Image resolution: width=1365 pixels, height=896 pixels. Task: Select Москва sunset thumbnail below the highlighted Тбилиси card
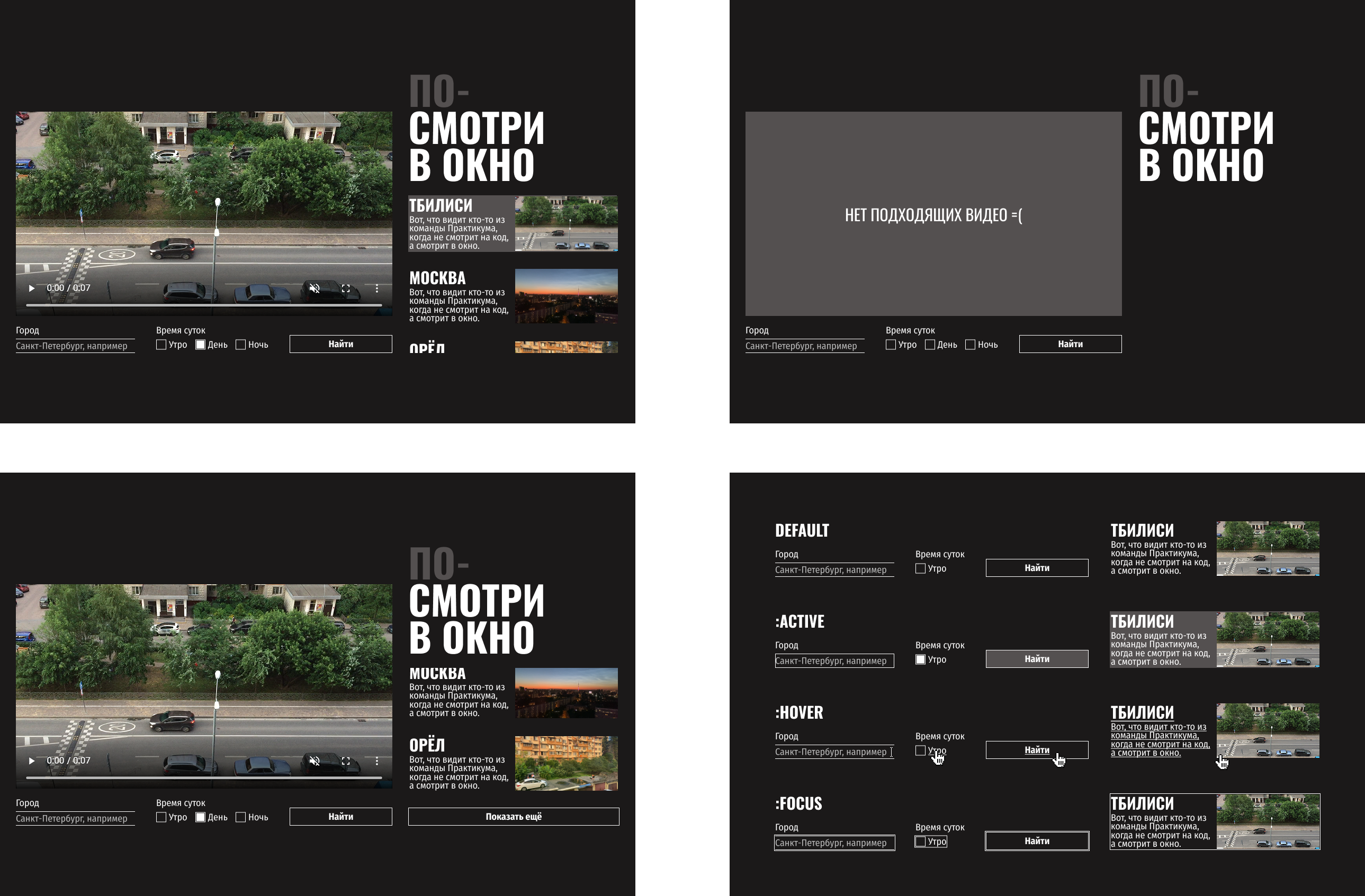coord(566,296)
